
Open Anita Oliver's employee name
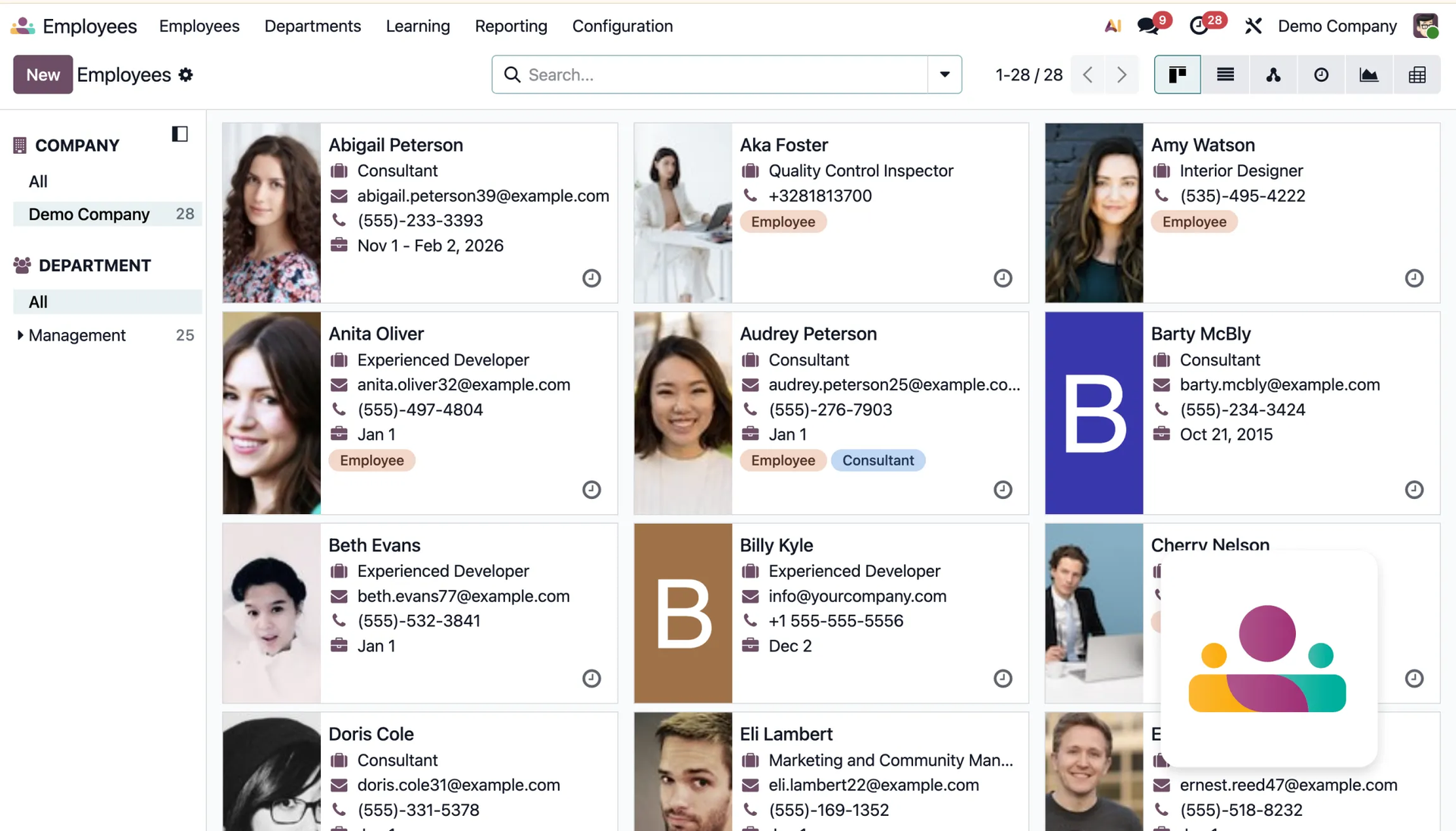376,334
